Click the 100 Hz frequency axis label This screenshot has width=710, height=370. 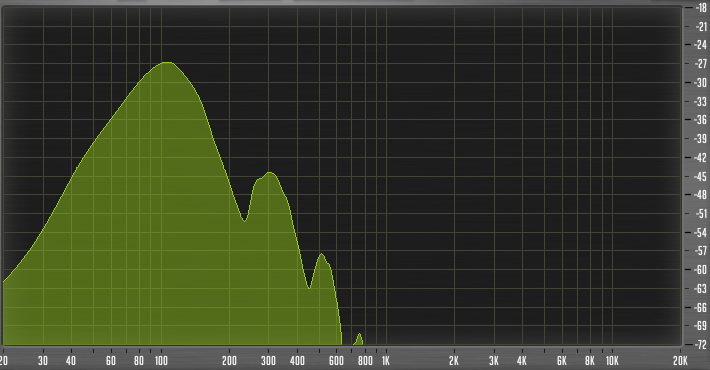pyautogui.click(x=161, y=361)
